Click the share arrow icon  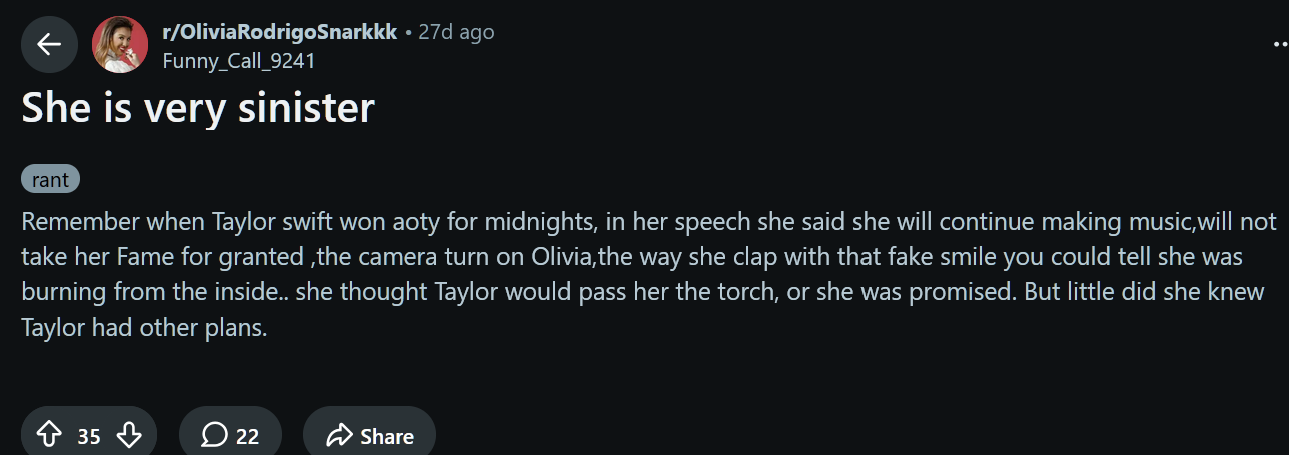click(x=340, y=436)
